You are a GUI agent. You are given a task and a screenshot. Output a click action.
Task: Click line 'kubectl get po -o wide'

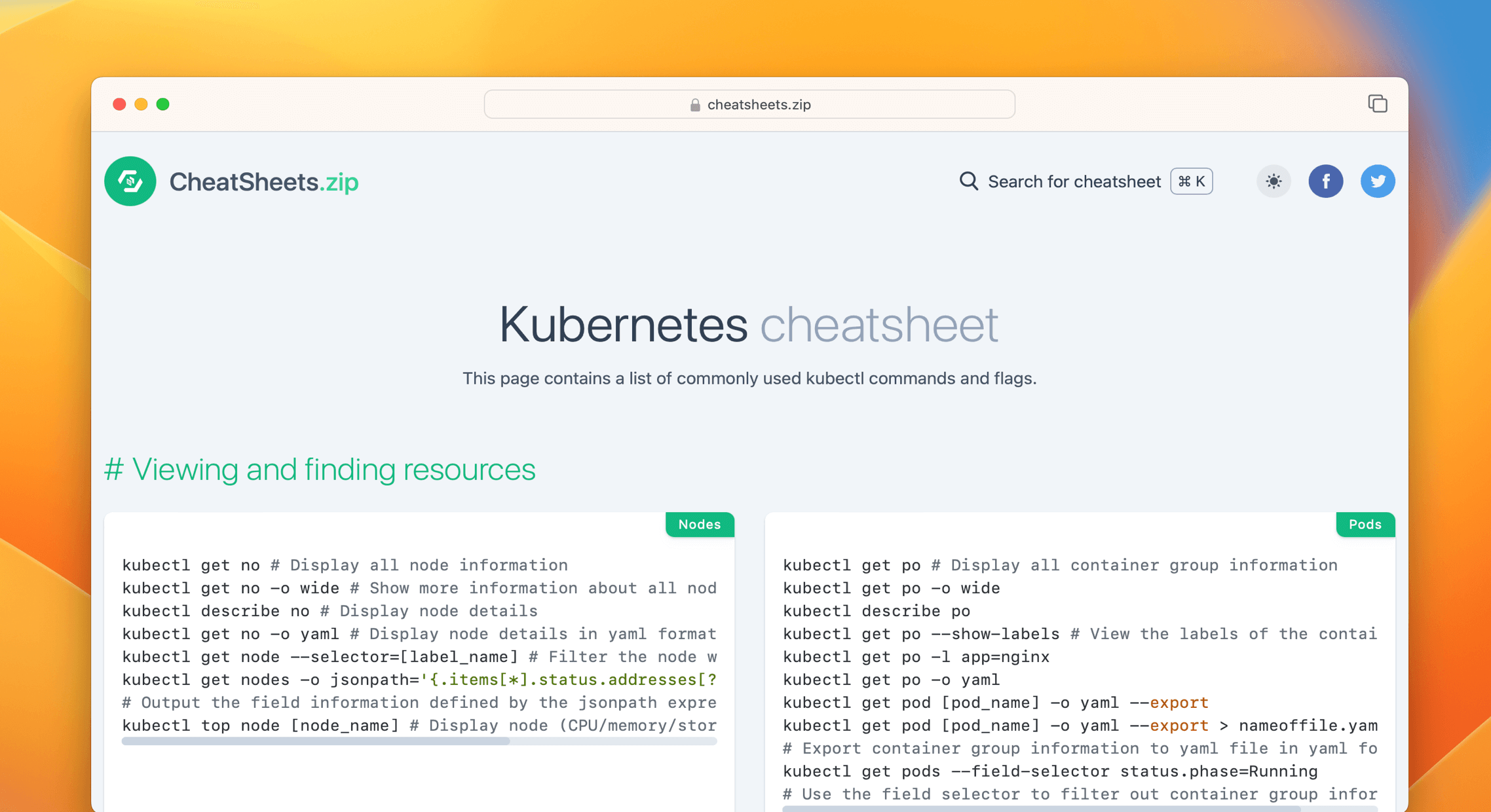click(892, 588)
